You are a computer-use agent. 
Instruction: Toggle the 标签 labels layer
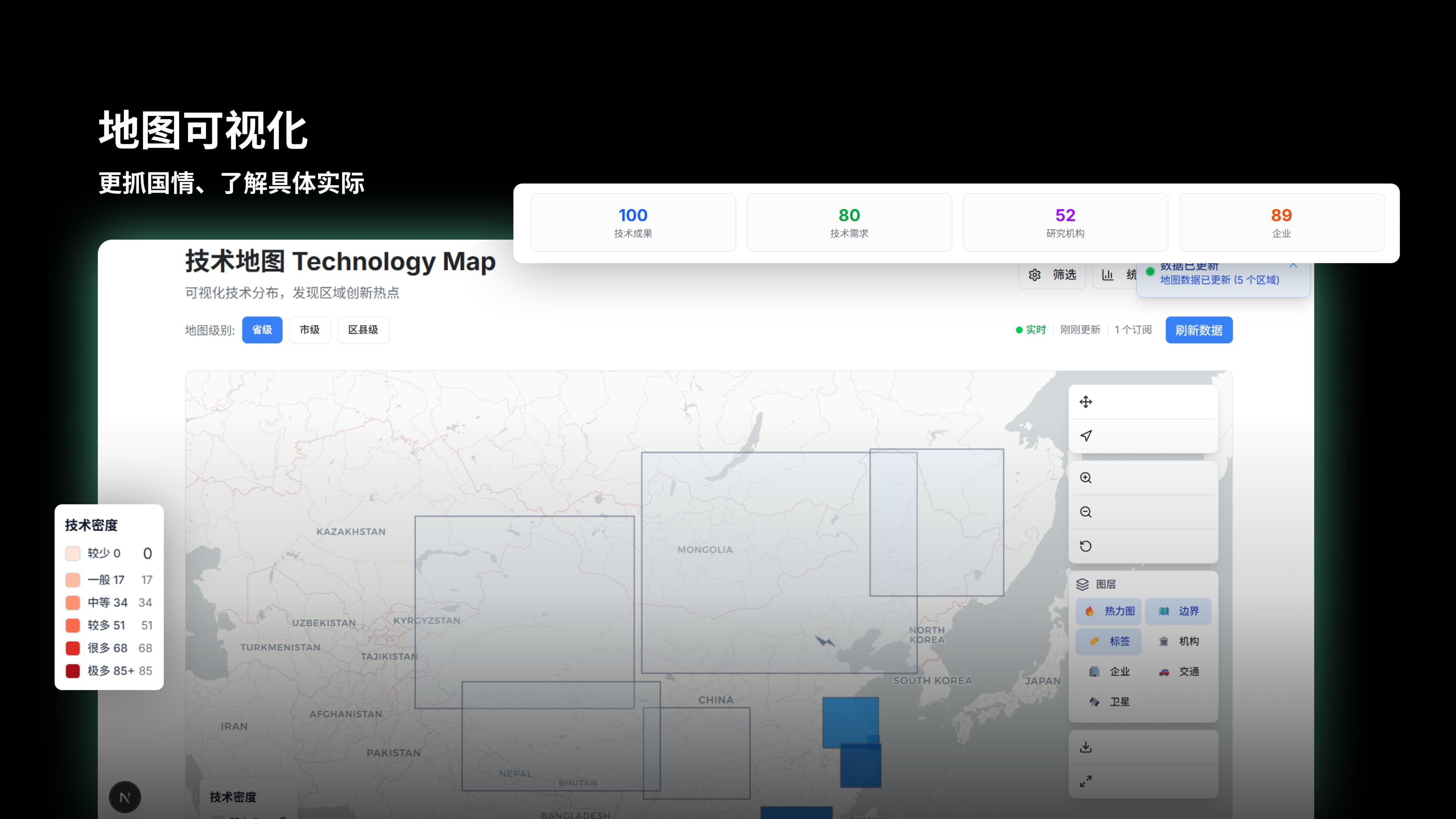[1108, 642]
